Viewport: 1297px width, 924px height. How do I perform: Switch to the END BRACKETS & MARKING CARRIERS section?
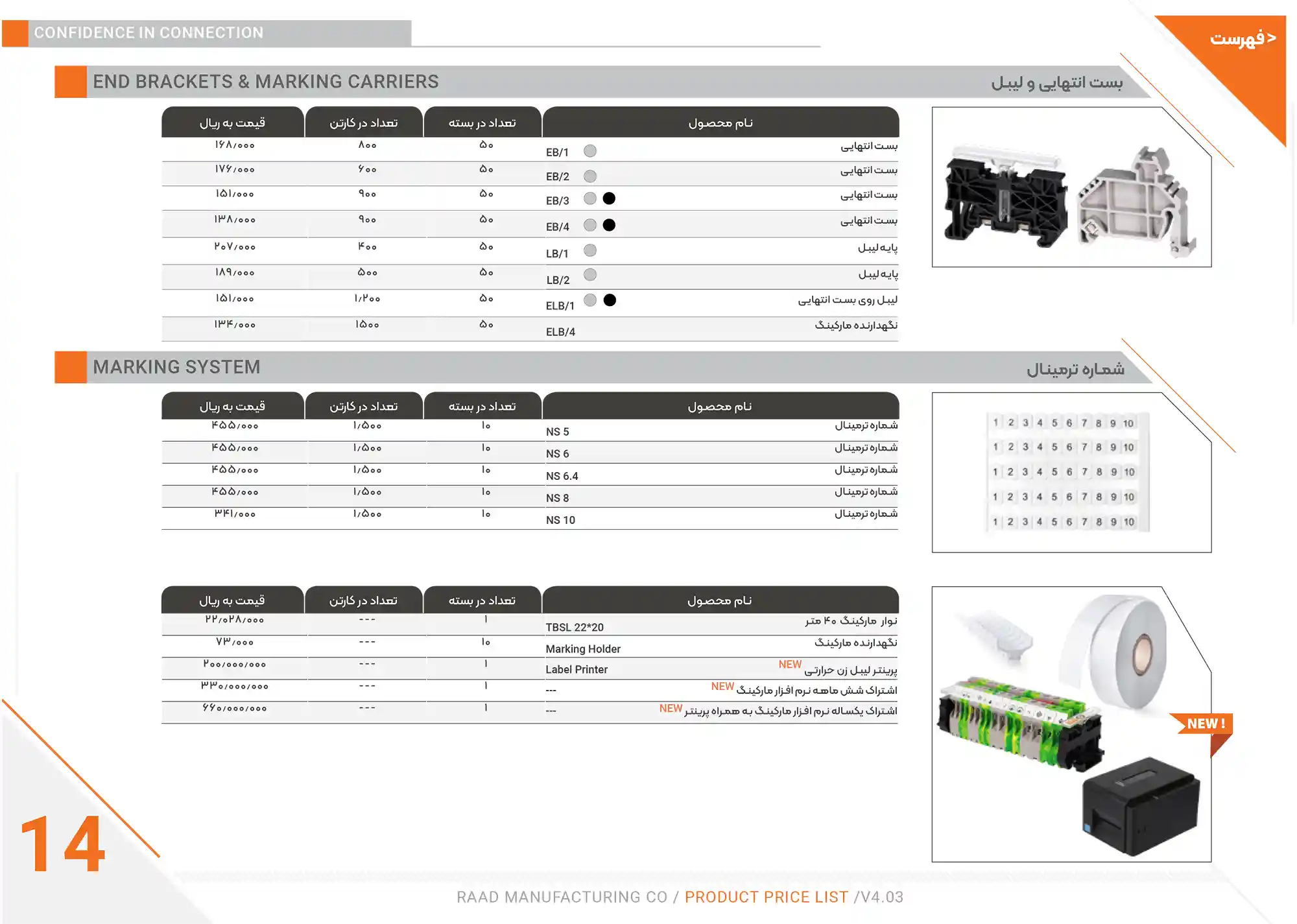tap(266, 81)
